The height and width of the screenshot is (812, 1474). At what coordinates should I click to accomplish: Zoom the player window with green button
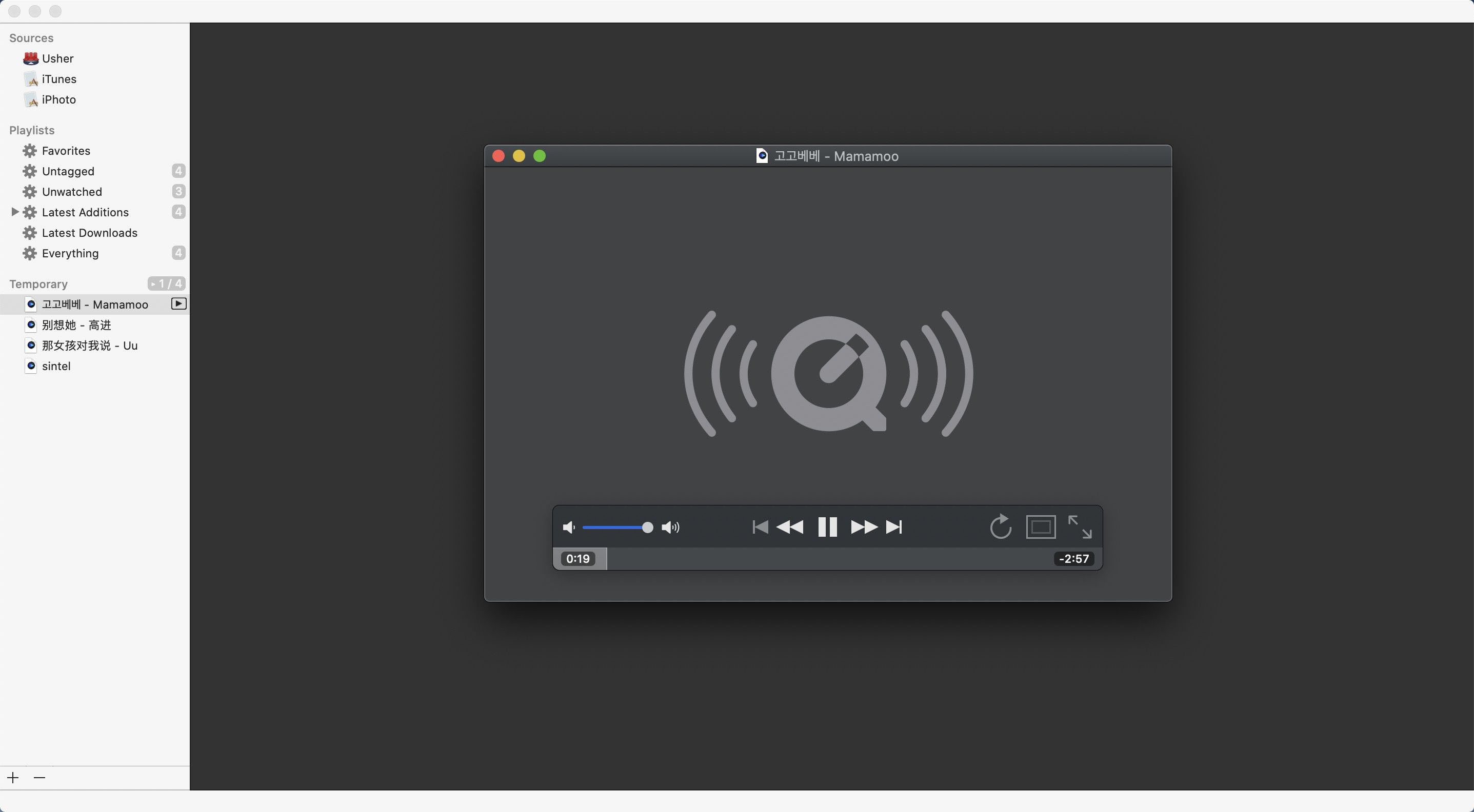coord(540,156)
